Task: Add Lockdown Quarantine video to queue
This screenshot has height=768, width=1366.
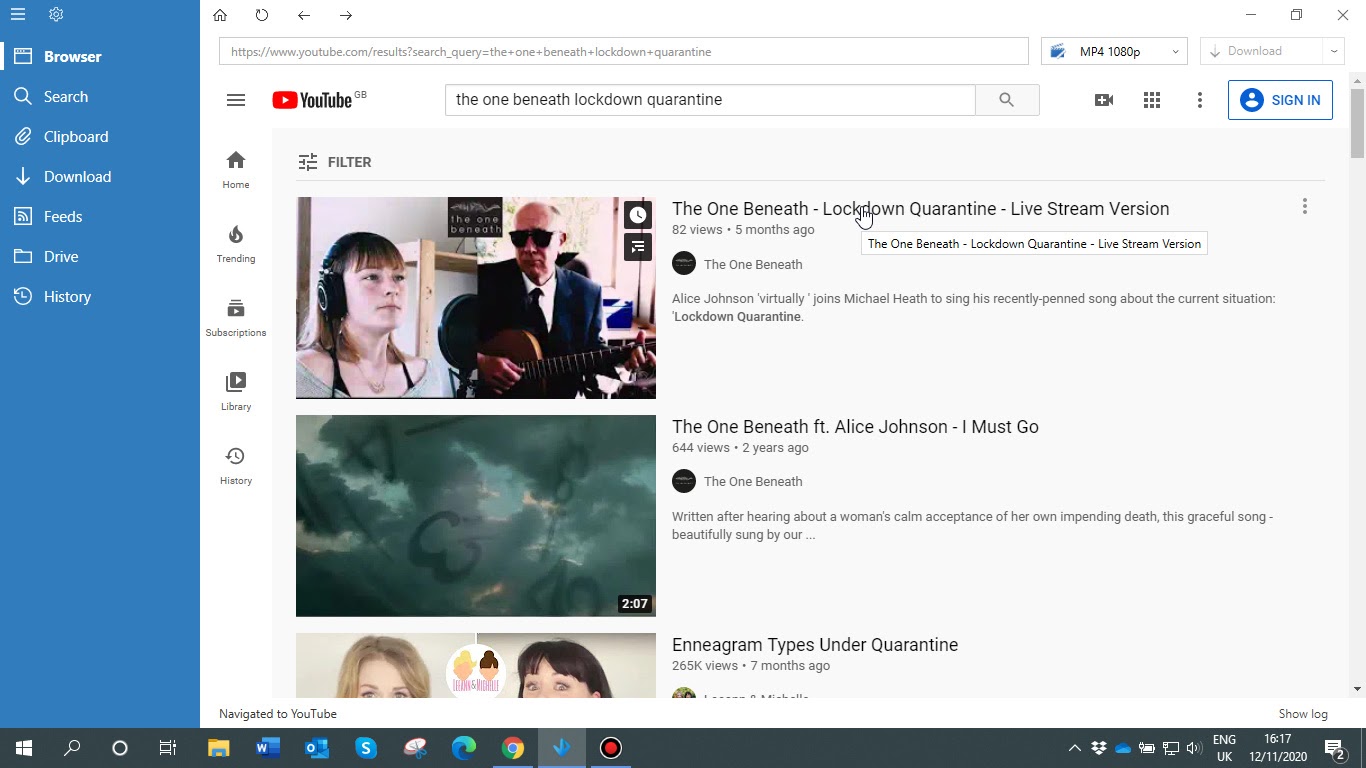Action: 638,247
